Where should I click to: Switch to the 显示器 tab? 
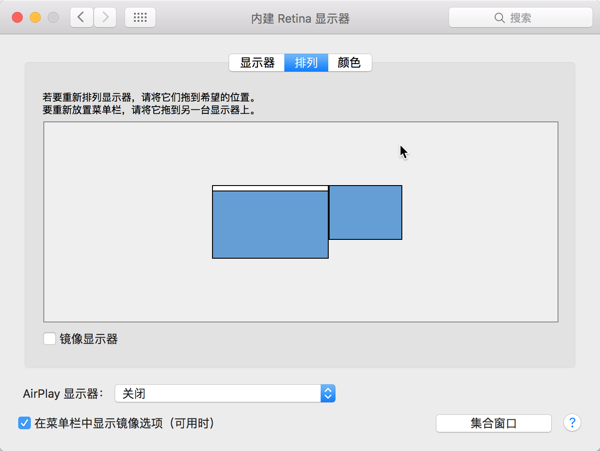[x=257, y=62]
